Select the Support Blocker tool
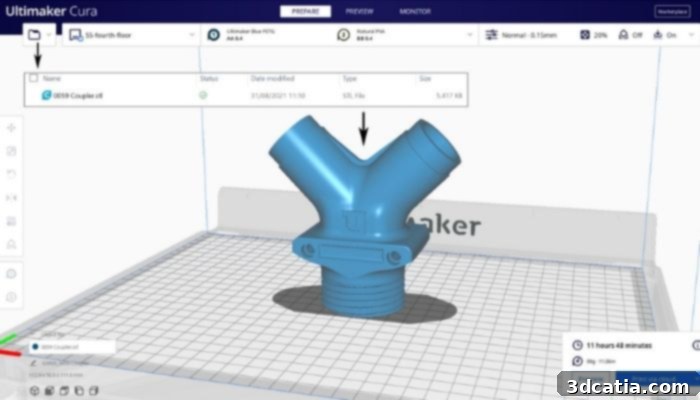This screenshot has height=400, width=700. (11, 244)
